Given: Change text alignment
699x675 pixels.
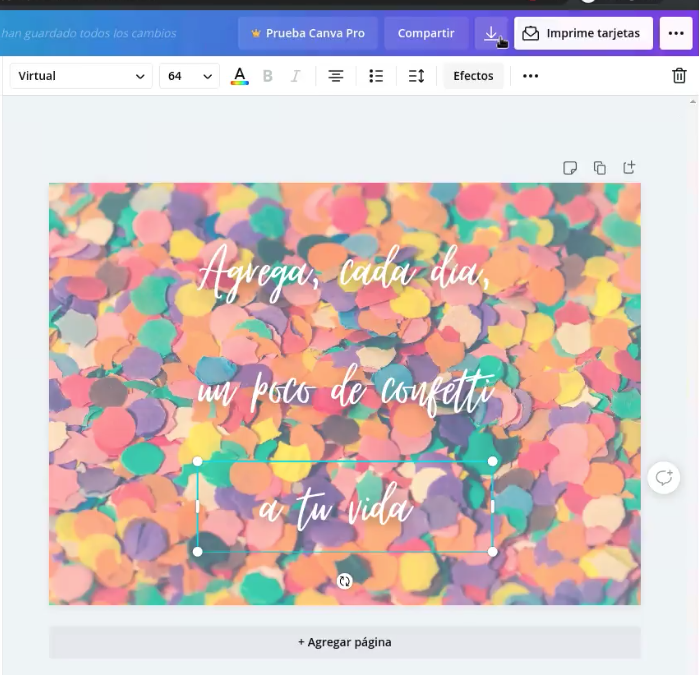Looking at the screenshot, I should 336,76.
